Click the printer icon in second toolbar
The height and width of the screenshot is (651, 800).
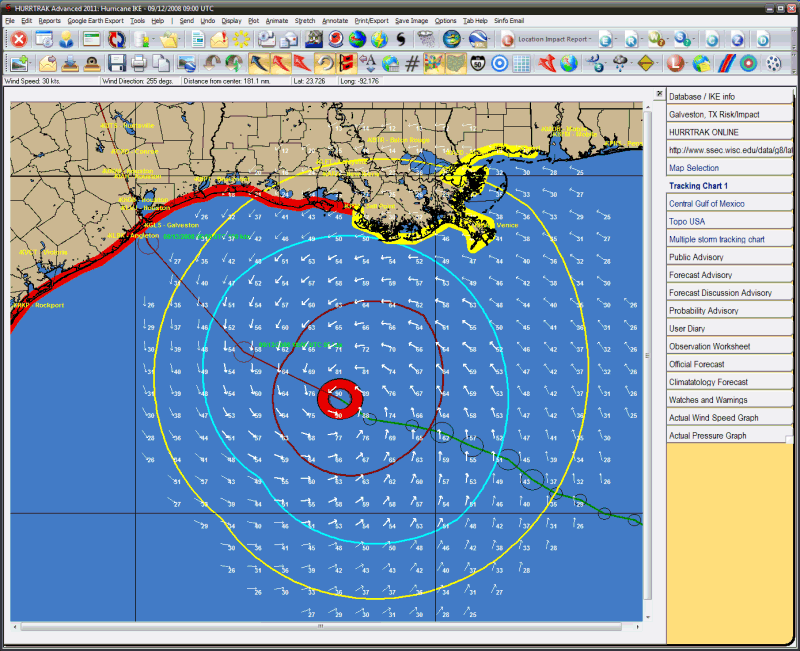(138, 64)
